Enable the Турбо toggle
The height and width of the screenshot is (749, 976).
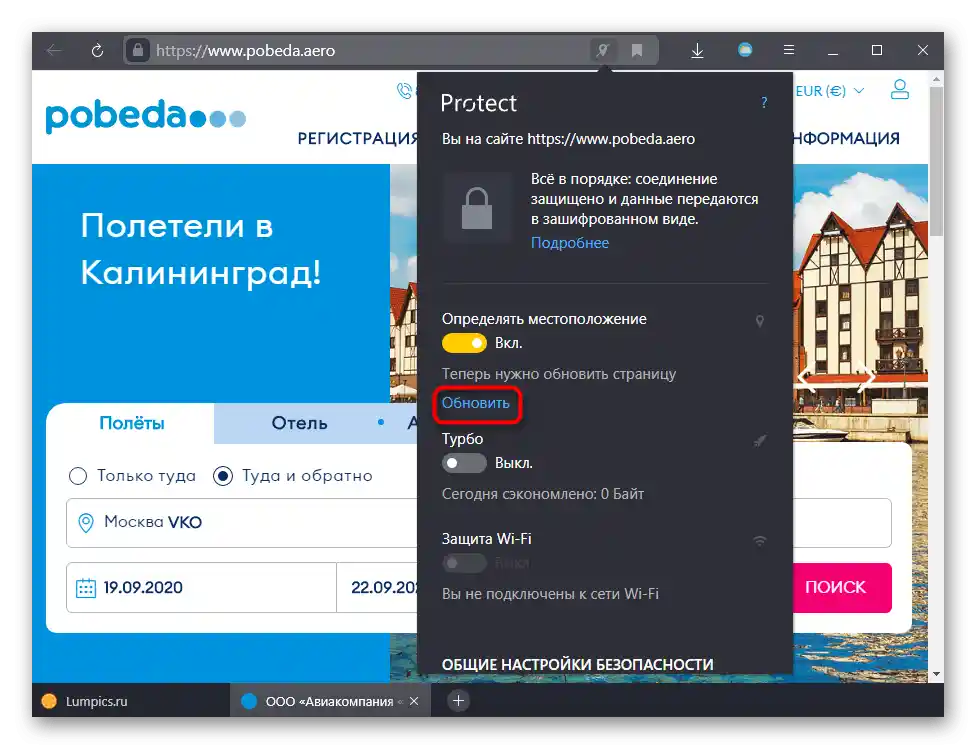point(464,463)
